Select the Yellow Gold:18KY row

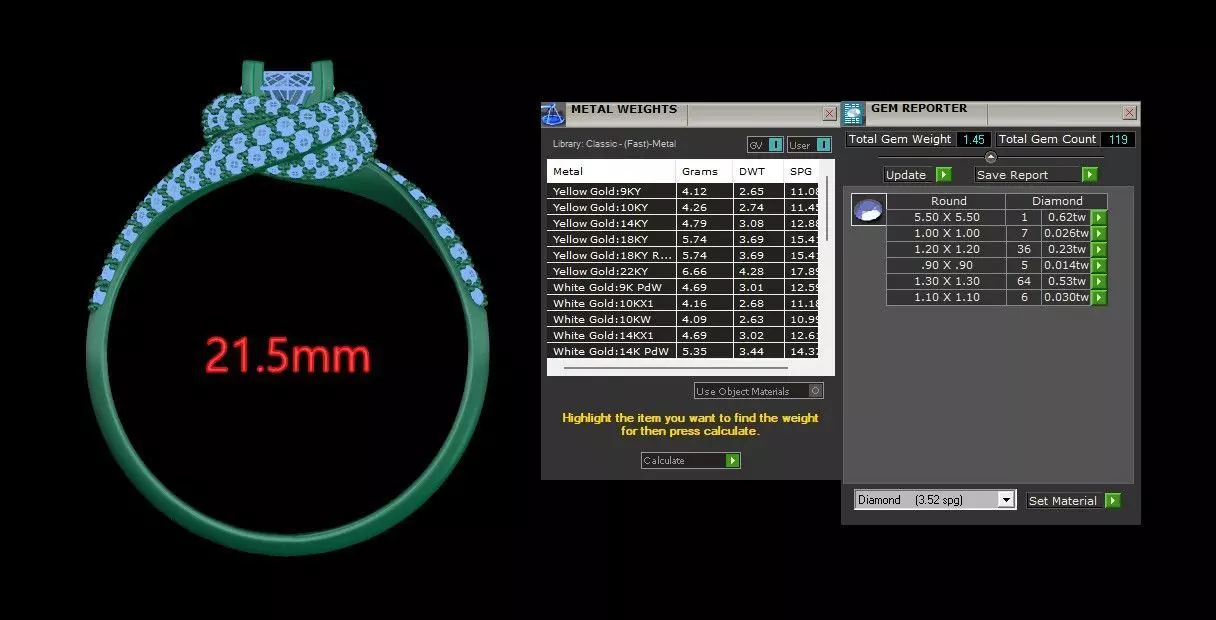[x=682, y=239]
